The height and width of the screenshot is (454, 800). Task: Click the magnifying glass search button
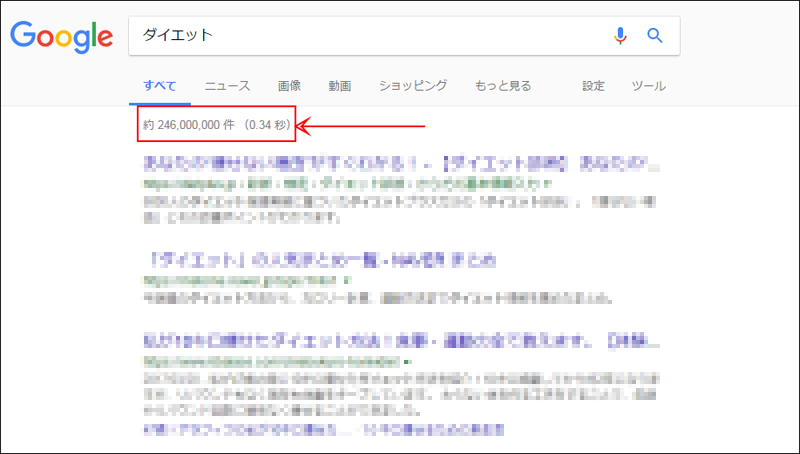(655, 36)
